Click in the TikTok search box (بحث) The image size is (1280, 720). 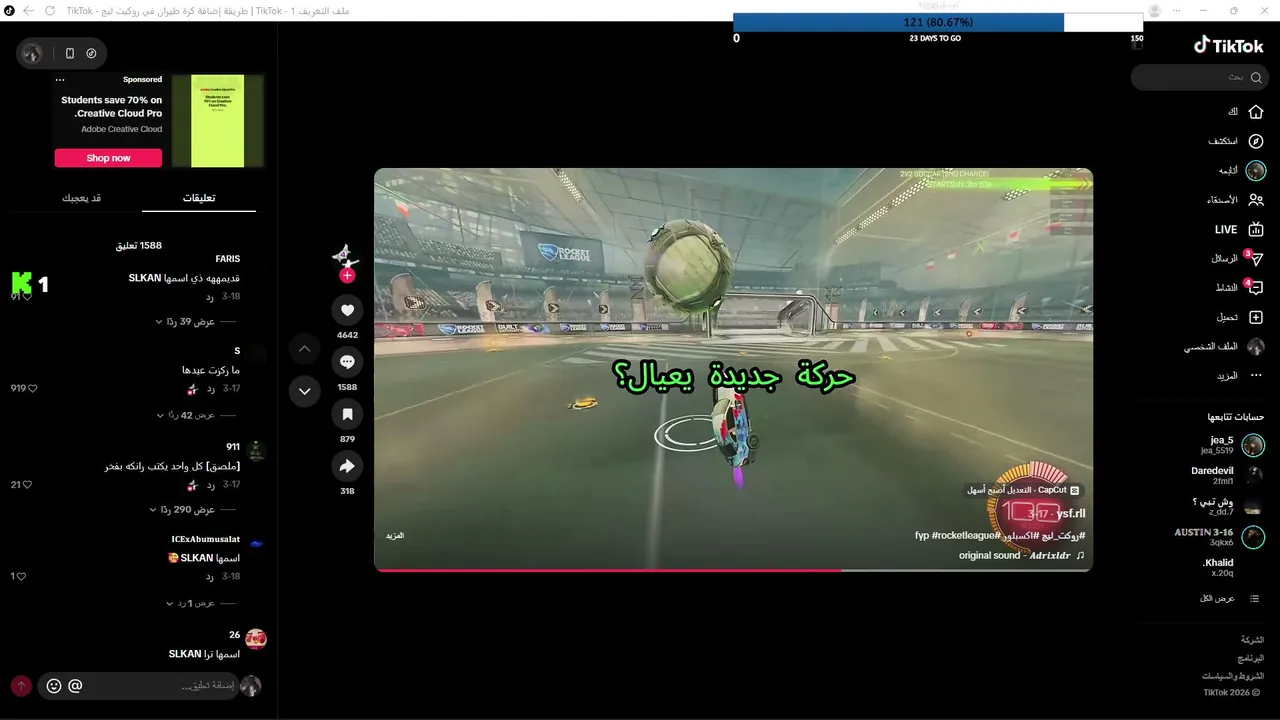coord(1198,77)
